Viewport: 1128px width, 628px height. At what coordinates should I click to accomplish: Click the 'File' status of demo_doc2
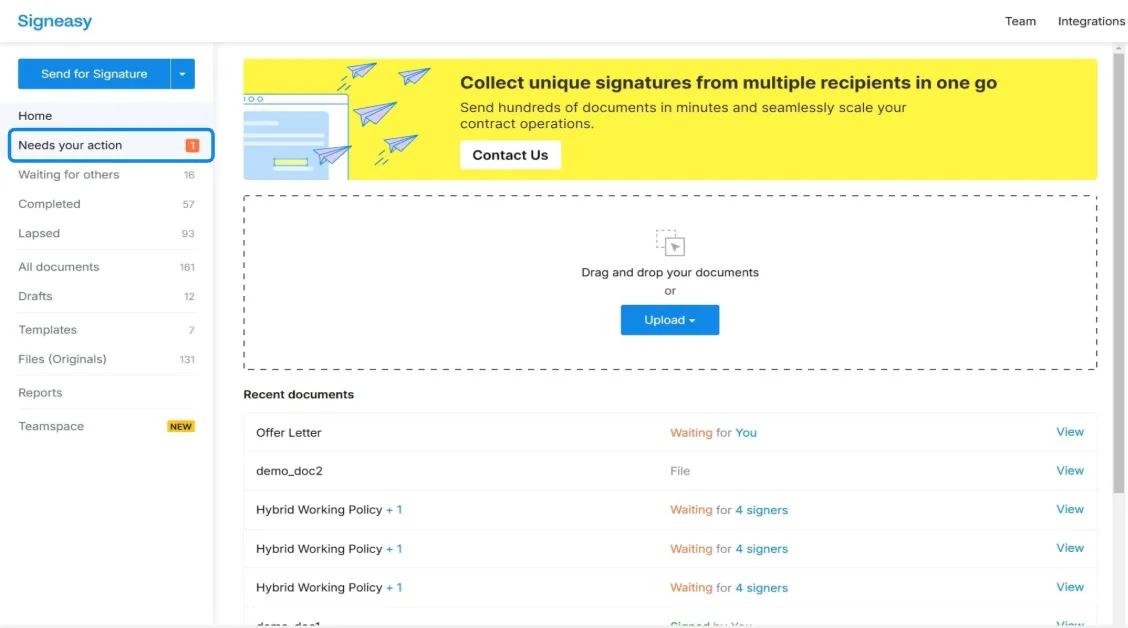coord(680,471)
